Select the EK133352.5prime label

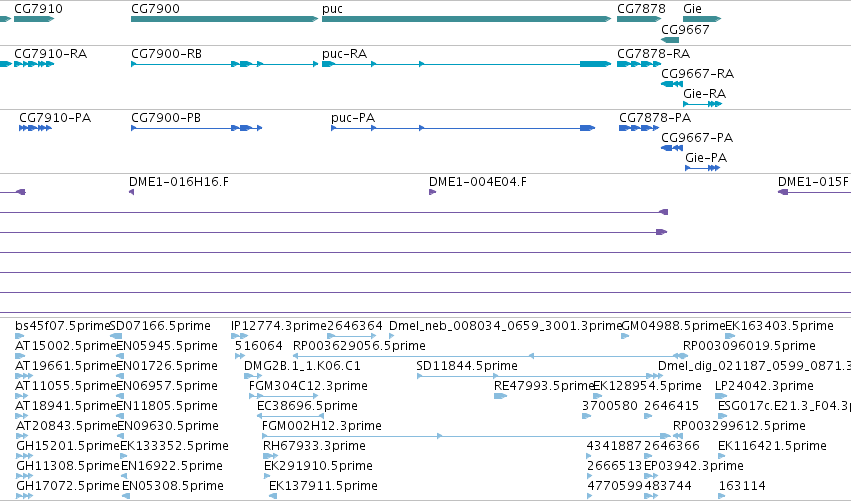[x=174, y=446]
